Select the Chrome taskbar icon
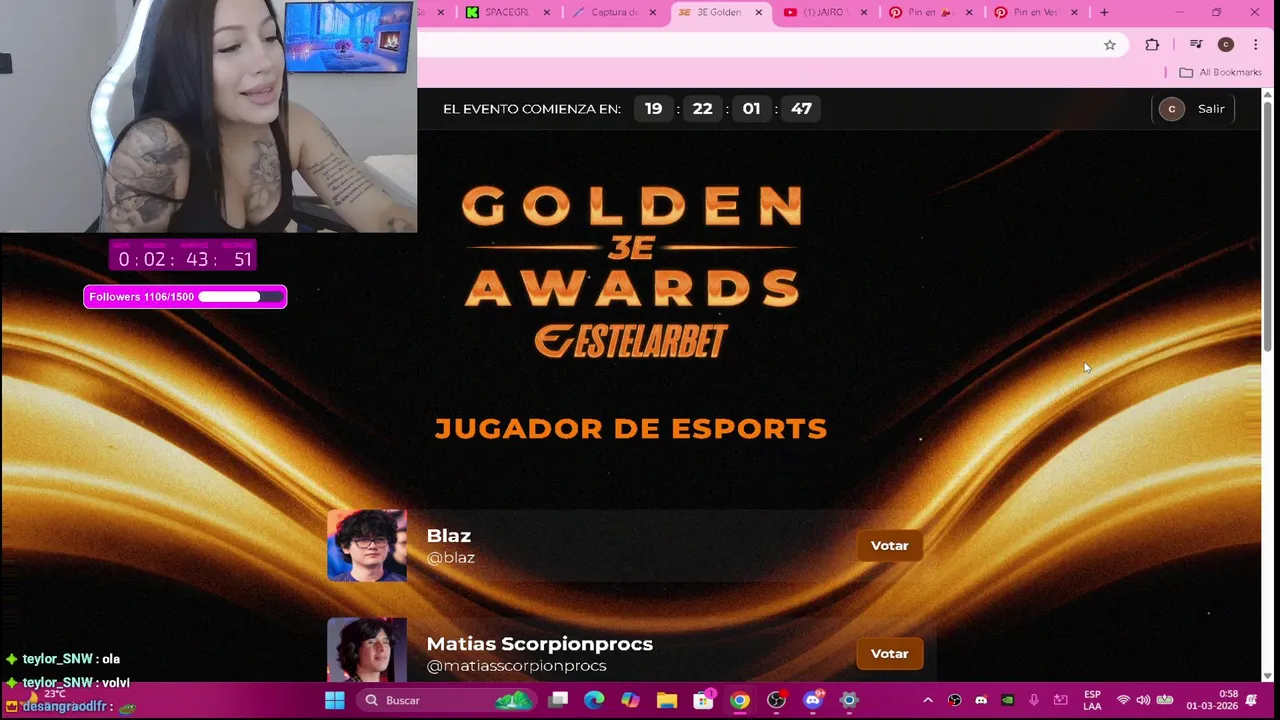This screenshot has width=1280, height=720. tap(739, 700)
